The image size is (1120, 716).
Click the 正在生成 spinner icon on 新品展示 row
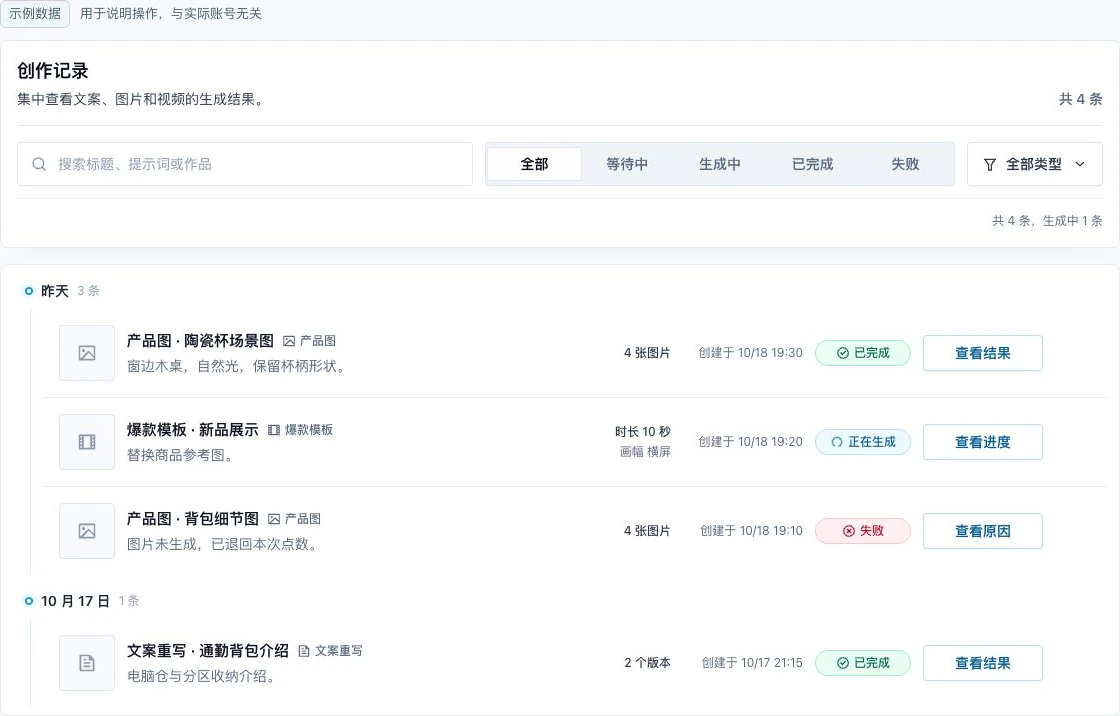point(836,442)
